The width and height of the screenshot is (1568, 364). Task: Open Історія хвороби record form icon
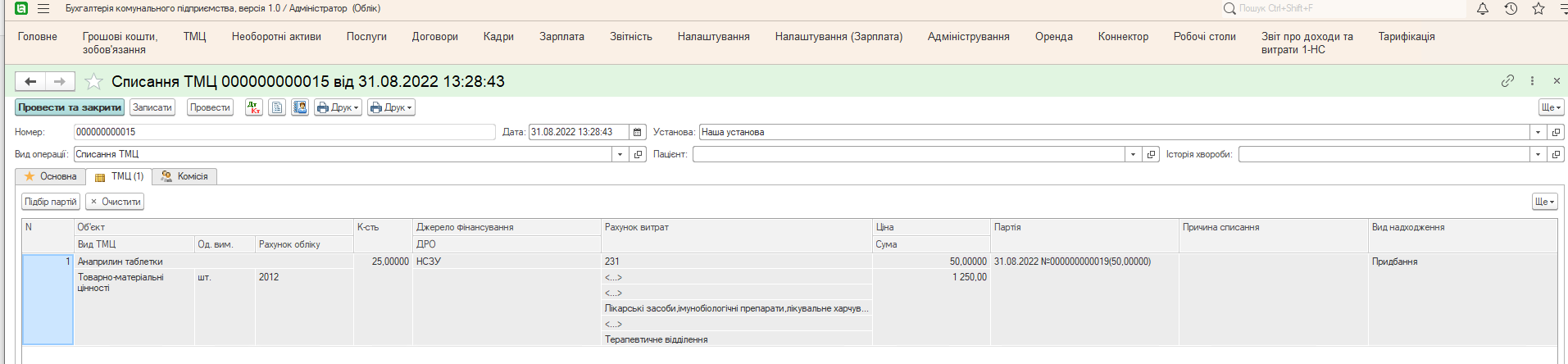[x=1556, y=154]
